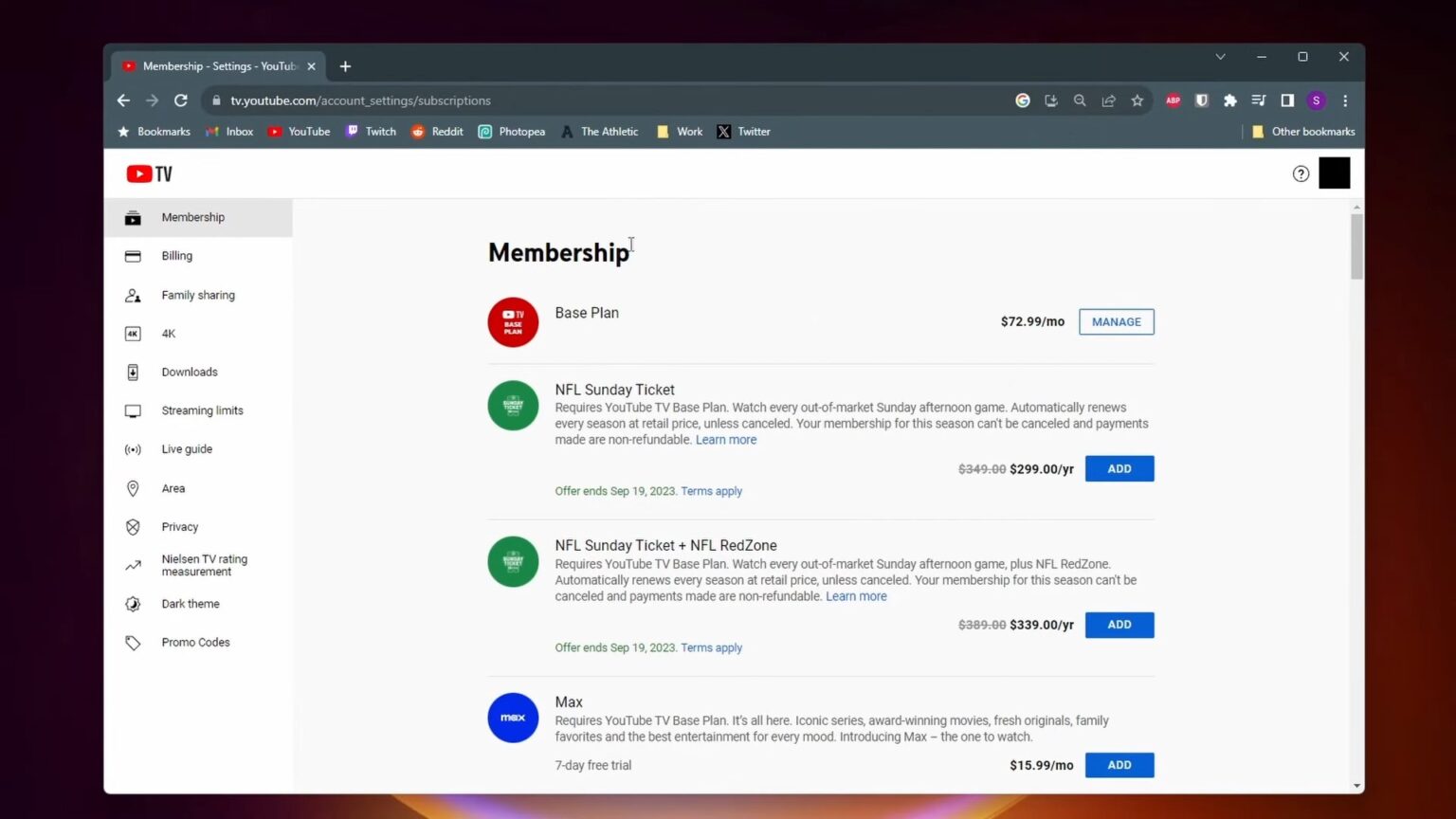Screen dimensions: 1456x819
Task: Select Streaming limits in the sidebar
Action: [202, 410]
